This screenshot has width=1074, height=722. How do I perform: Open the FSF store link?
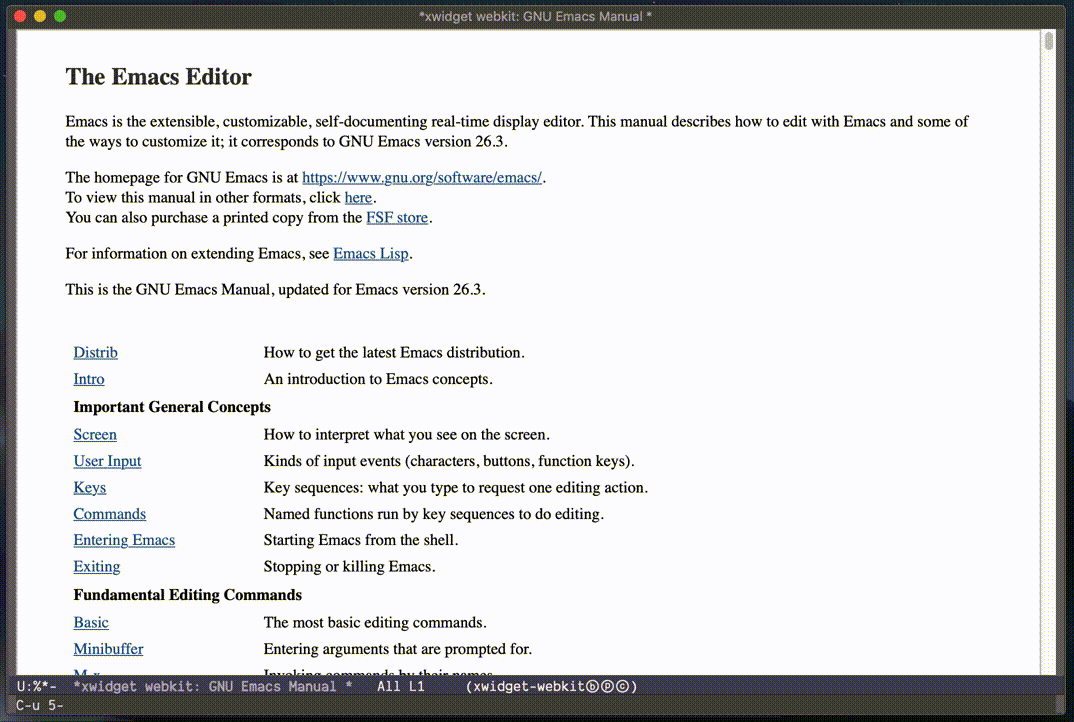point(397,217)
